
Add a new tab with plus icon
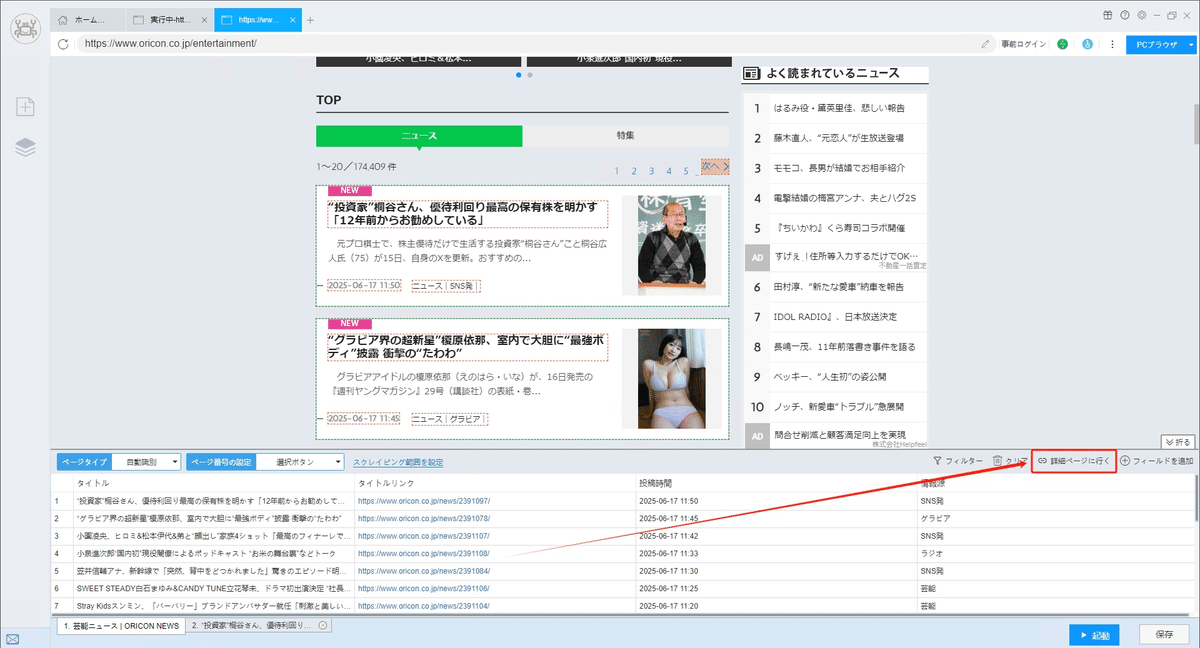click(310, 20)
